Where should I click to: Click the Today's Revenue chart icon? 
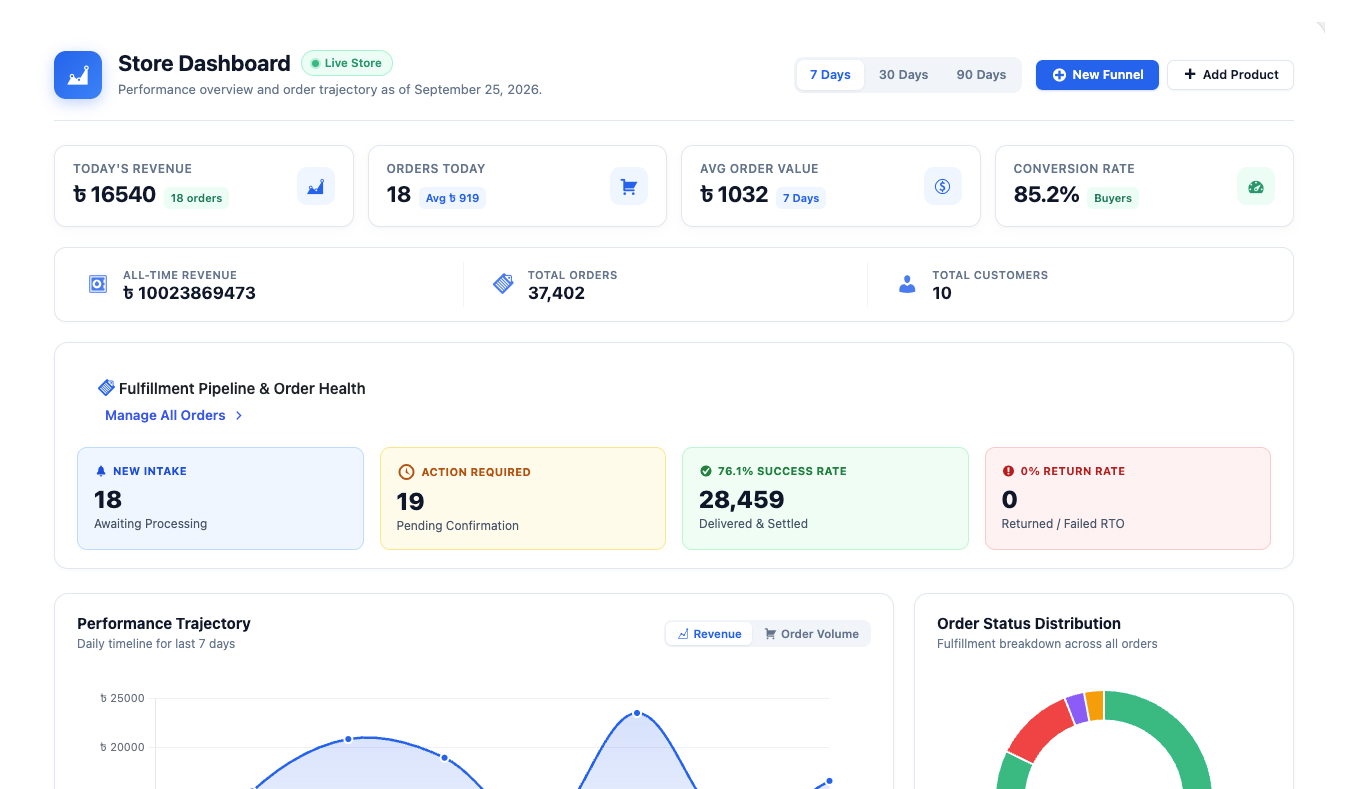[x=316, y=186]
